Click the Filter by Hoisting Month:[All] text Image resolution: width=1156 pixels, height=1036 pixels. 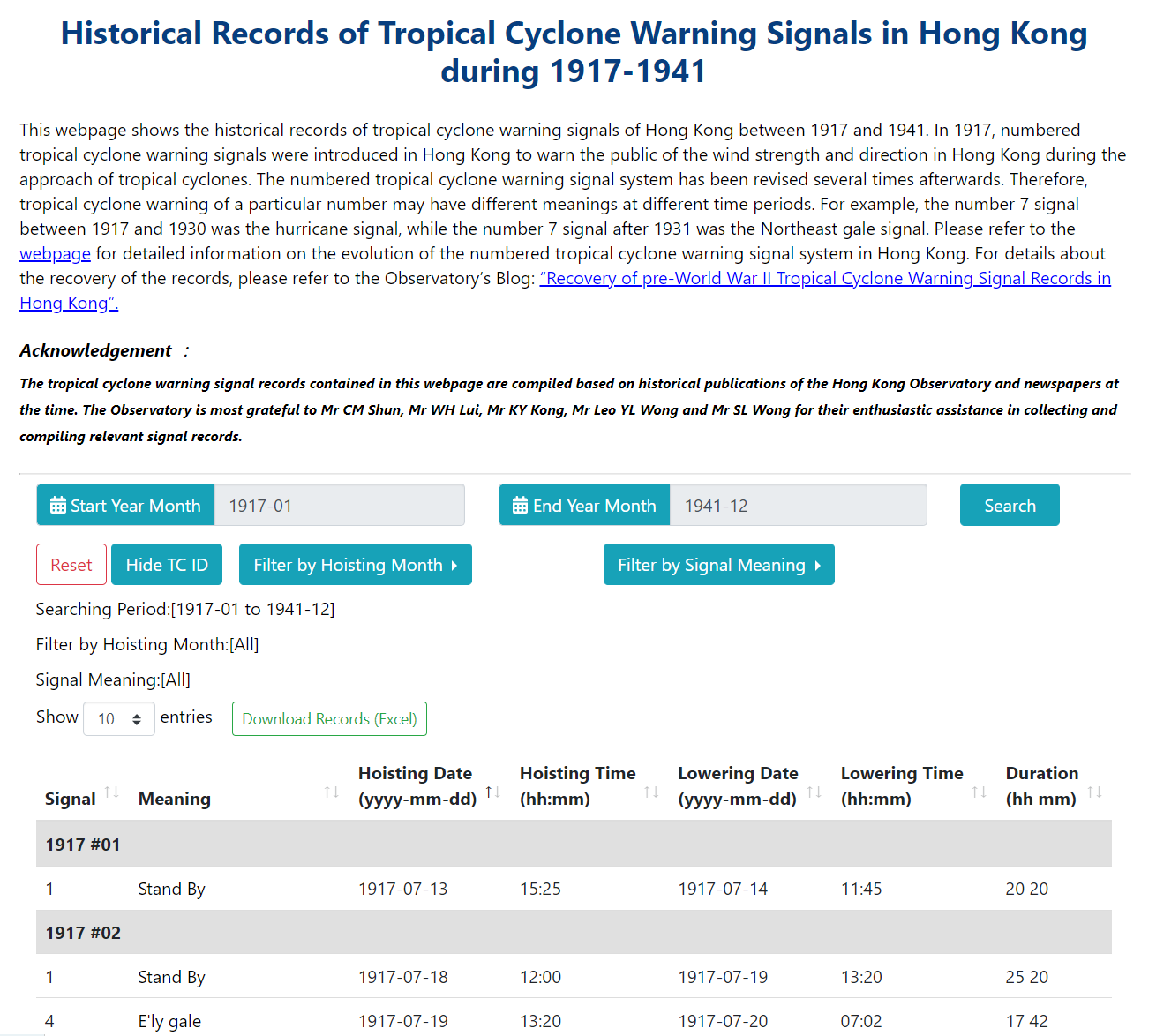coord(147,644)
